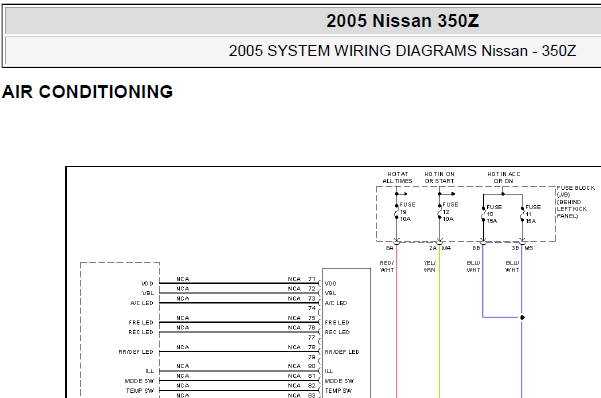Click 'REC LED' in the solid-outline connector block
Screen dimensions: 601x398
337,332
